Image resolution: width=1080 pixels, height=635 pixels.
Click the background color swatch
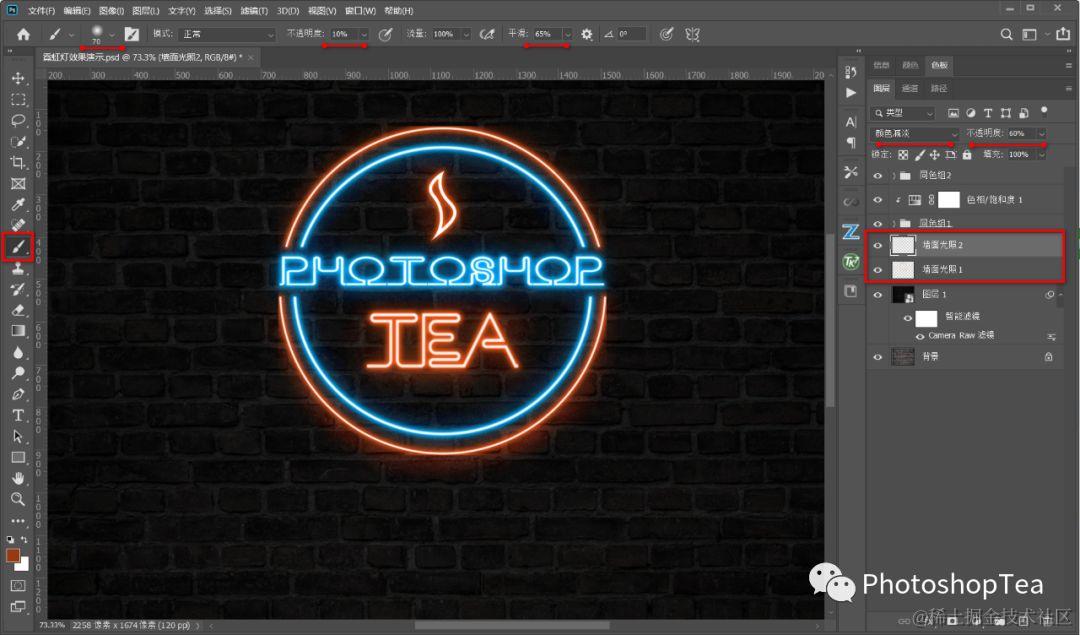[23, 565]
